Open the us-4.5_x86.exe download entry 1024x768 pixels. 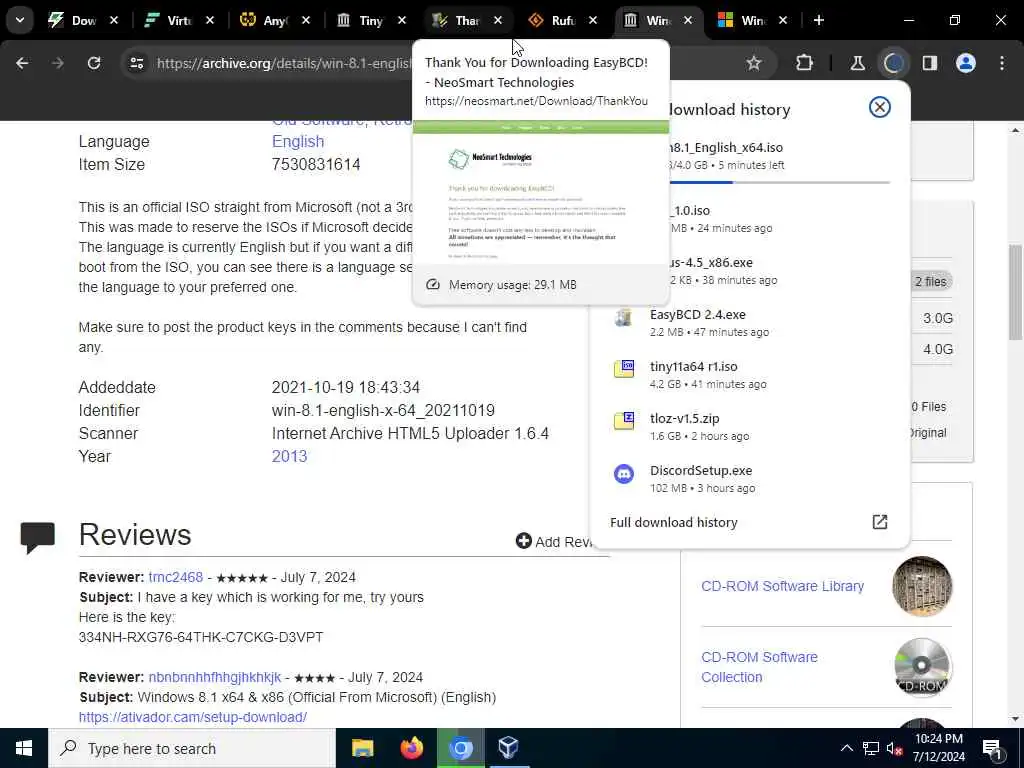pos(749,271)
